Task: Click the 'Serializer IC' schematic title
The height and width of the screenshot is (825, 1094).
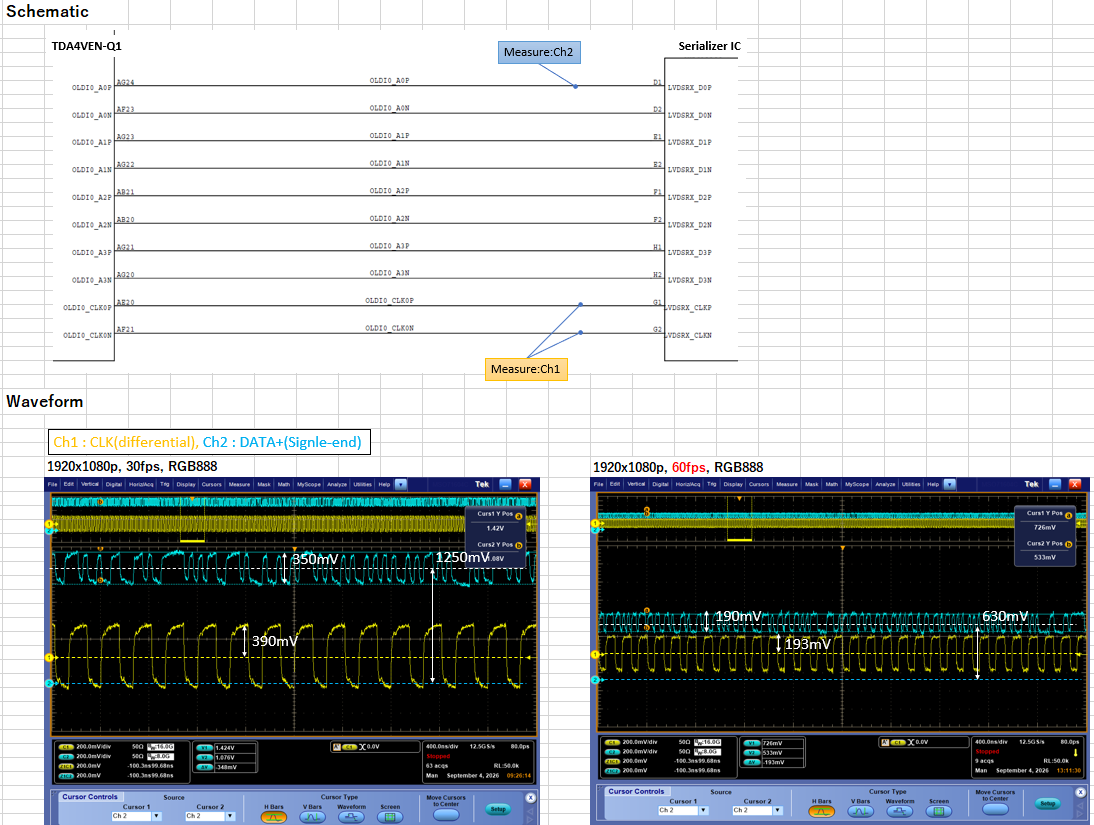Action: 710,46
